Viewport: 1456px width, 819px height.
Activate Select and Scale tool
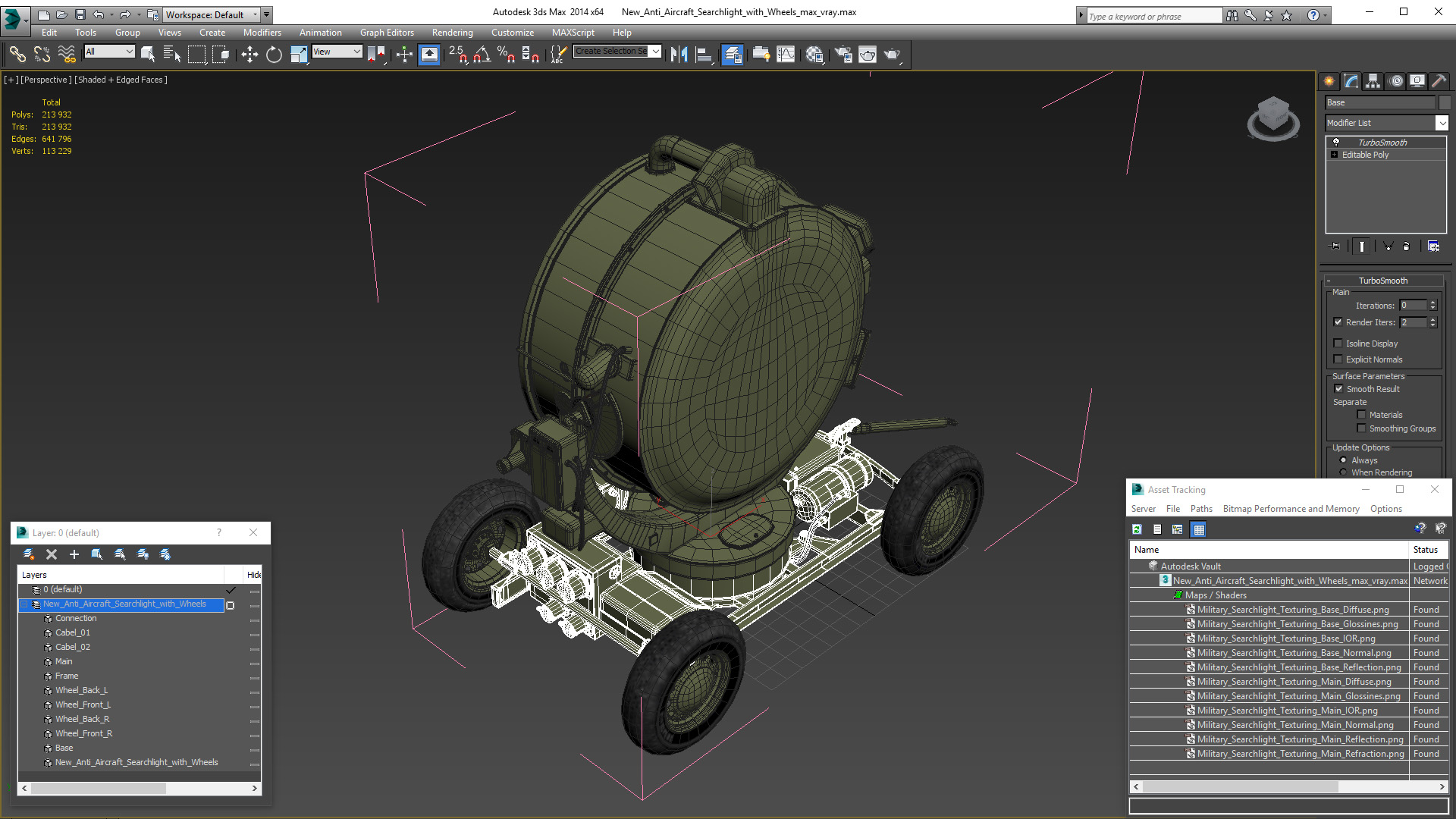[299, 54]
